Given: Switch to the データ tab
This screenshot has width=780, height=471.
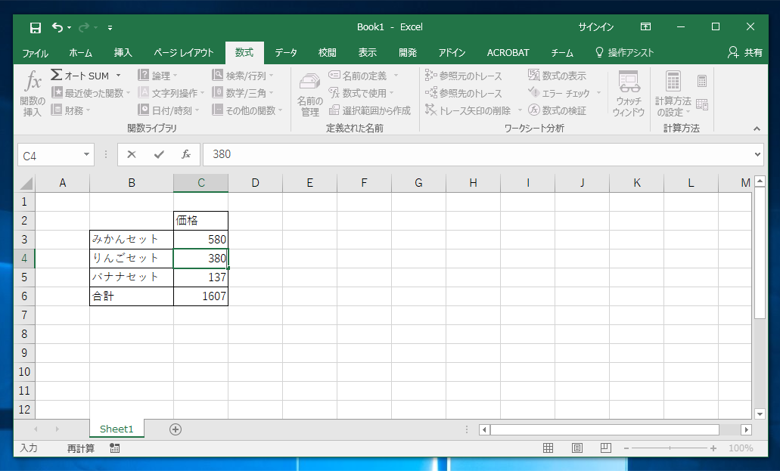Looking at the screenshot, I should pyautogui.click(x=286, y=53).
